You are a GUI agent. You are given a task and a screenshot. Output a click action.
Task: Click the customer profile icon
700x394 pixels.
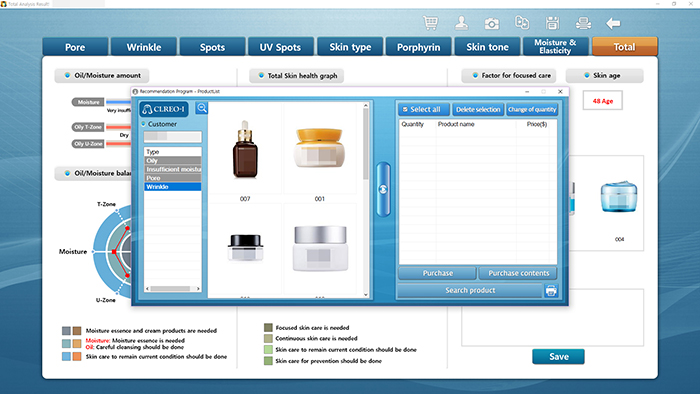click(x=461, y=23)
